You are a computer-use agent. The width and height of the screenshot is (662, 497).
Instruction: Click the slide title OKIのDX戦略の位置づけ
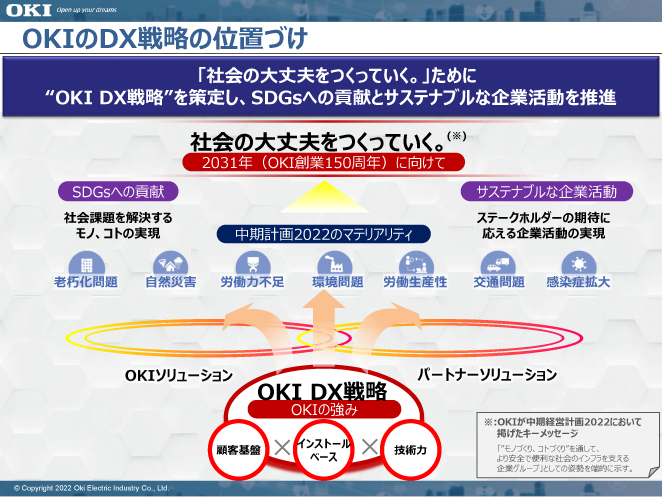tap(165, 38)
